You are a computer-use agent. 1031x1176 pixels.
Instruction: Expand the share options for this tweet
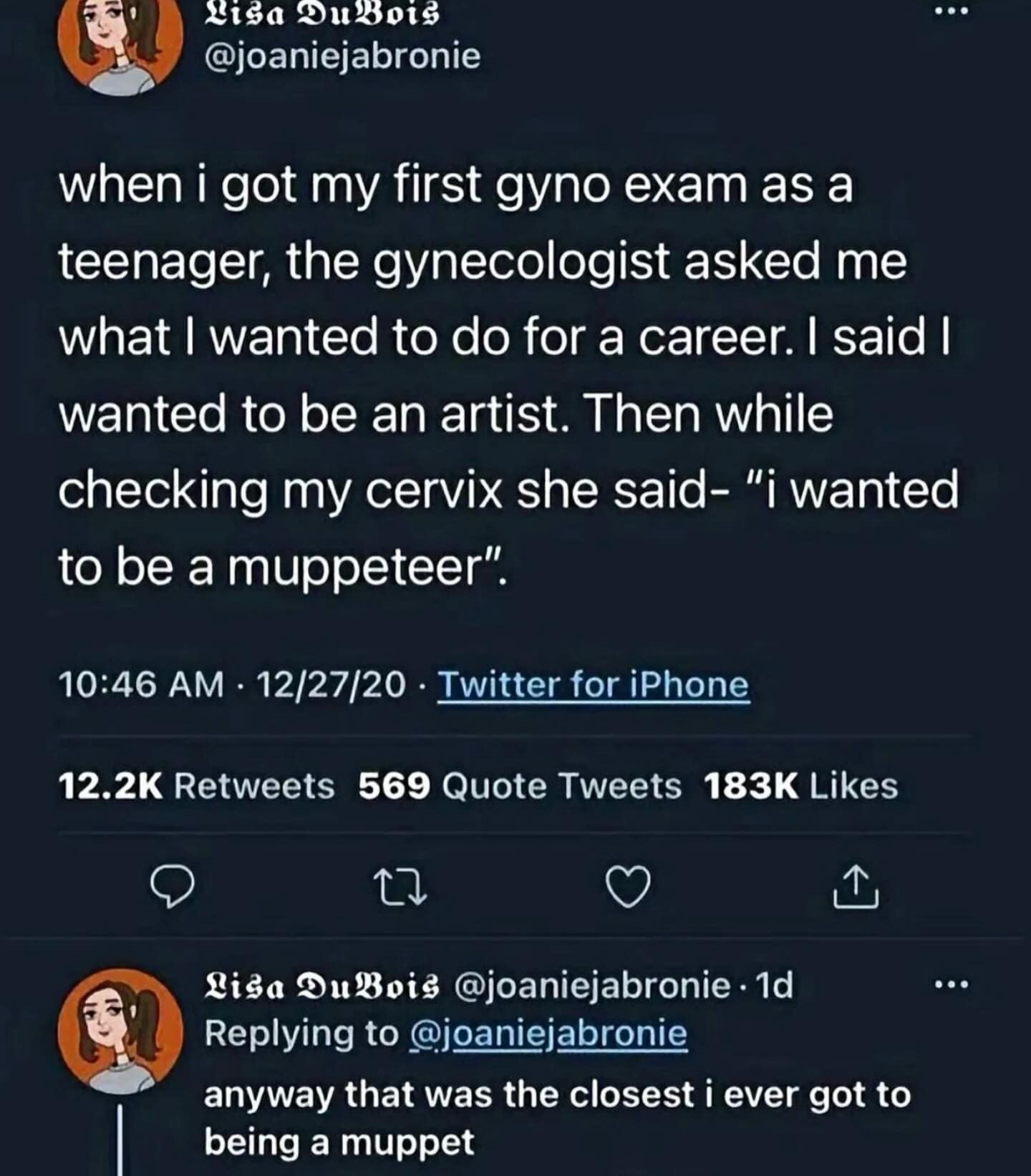tap(861, 891)
